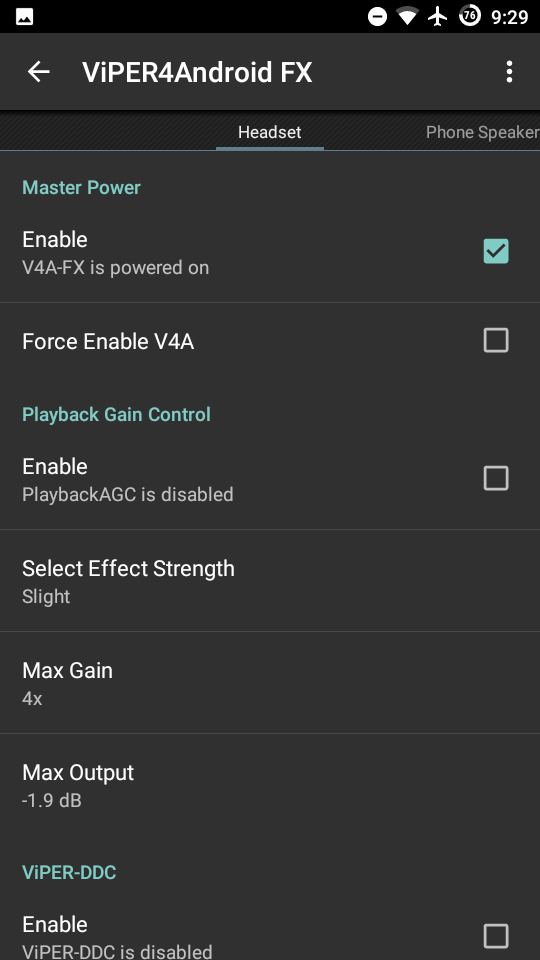This screenshot has width=540, height=960.
Task: Check the Force Enable V4A checkbox
Action: [x=496, y=340]
